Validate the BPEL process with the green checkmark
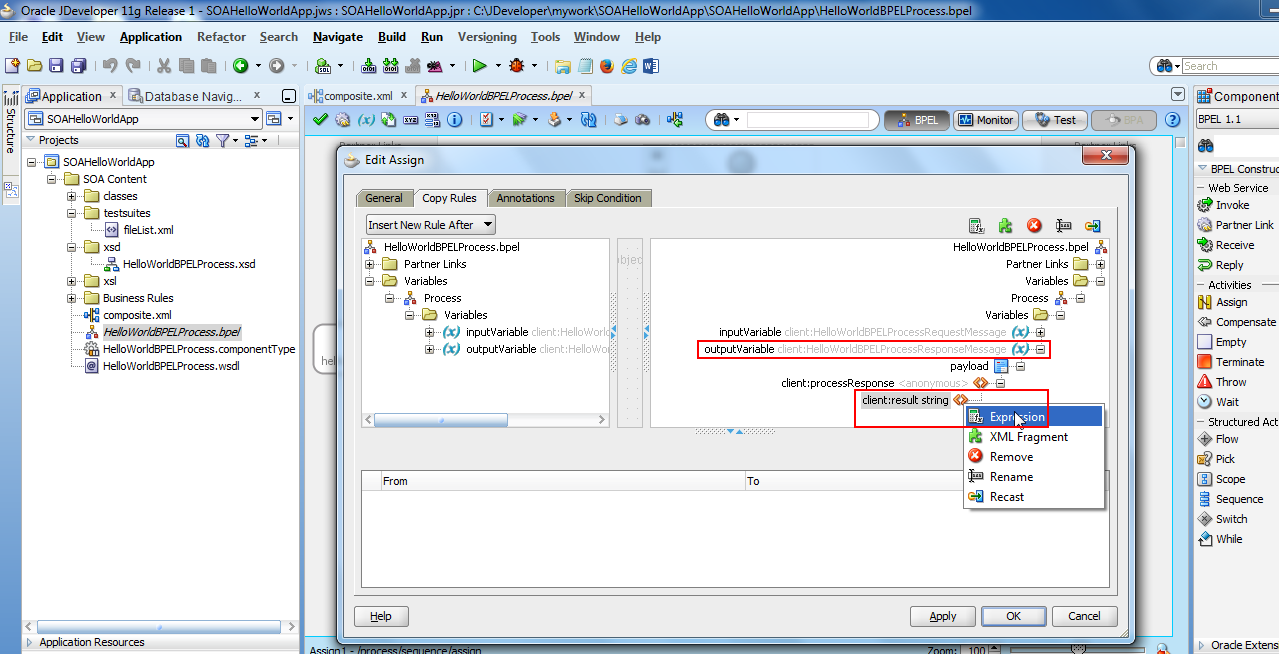Image resolution: width=1279 pixels, height=654 pixels. click(320, 119)
